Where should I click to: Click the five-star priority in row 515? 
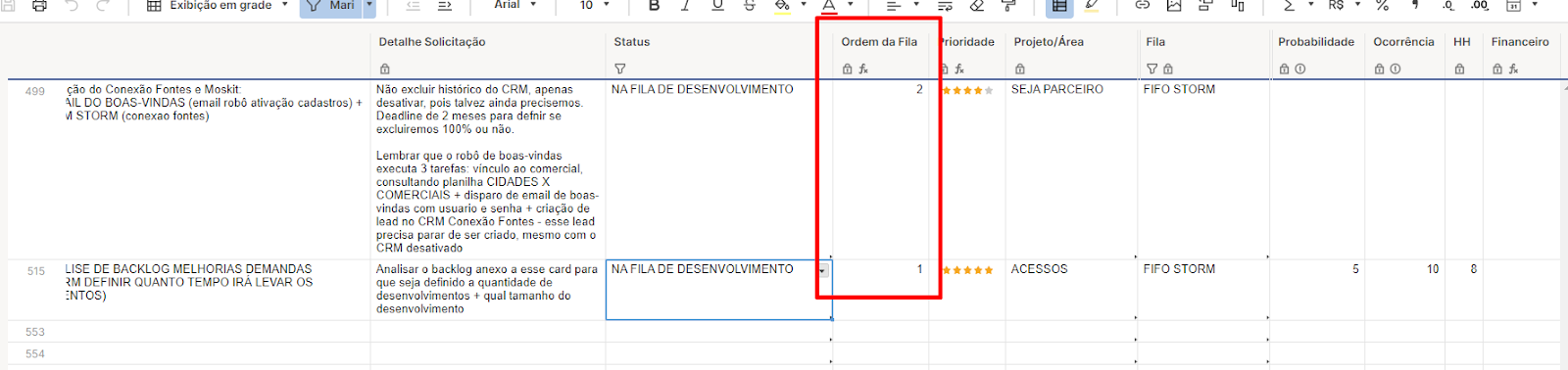click(968, 270)
